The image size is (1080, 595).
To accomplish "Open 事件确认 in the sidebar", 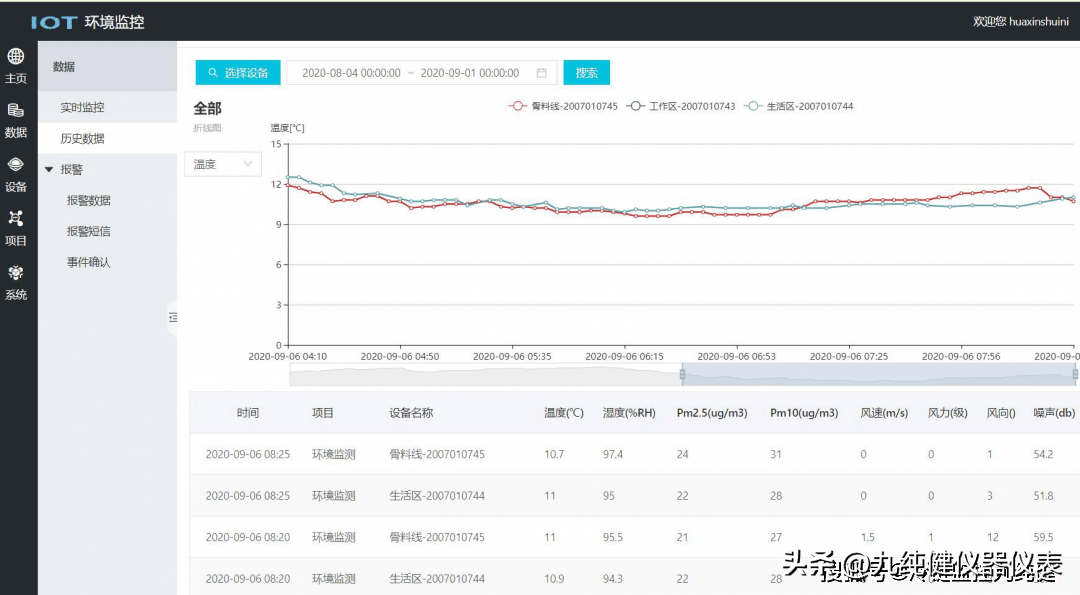I will pyautogui.click(x=89, y=262).
